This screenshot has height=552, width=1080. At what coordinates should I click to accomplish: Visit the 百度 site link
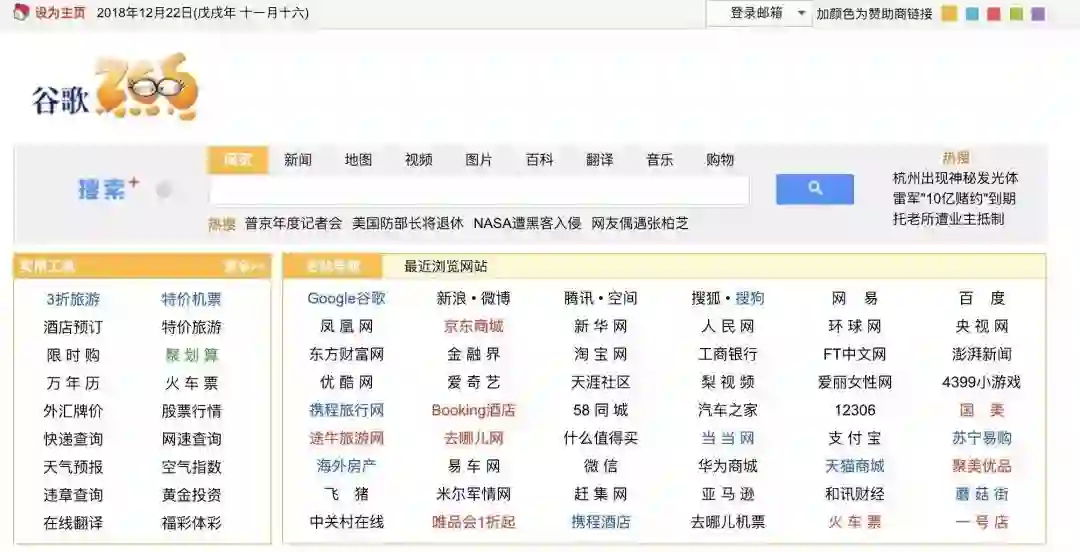982,298
